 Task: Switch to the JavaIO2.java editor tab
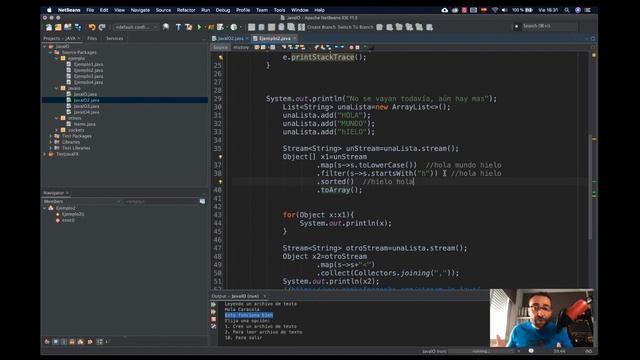230,38
